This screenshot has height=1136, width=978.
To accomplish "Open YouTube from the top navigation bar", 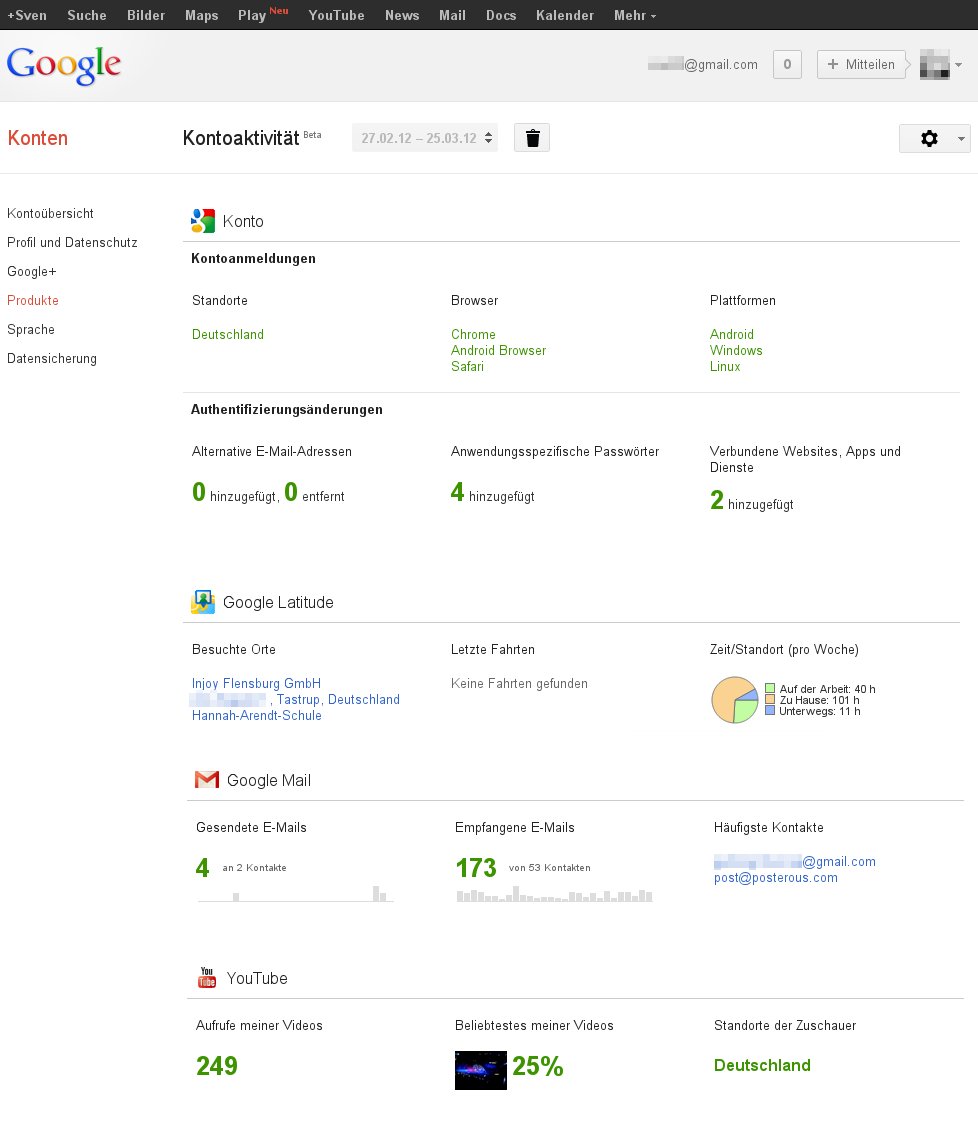I will point(336,15).
